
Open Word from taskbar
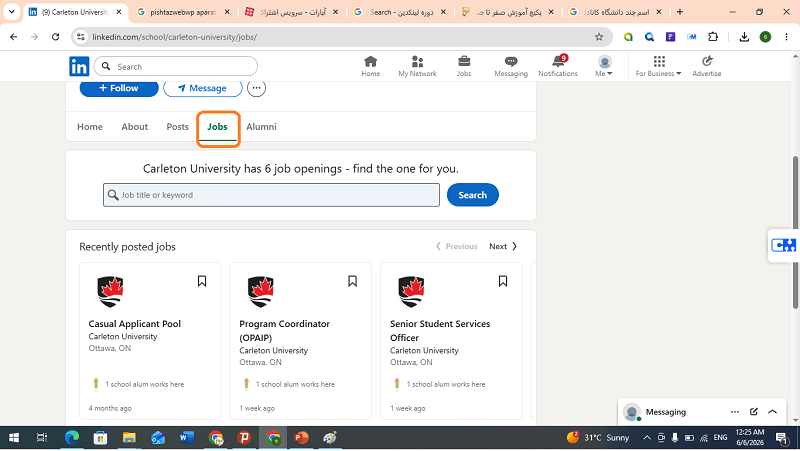click(186, 438)
